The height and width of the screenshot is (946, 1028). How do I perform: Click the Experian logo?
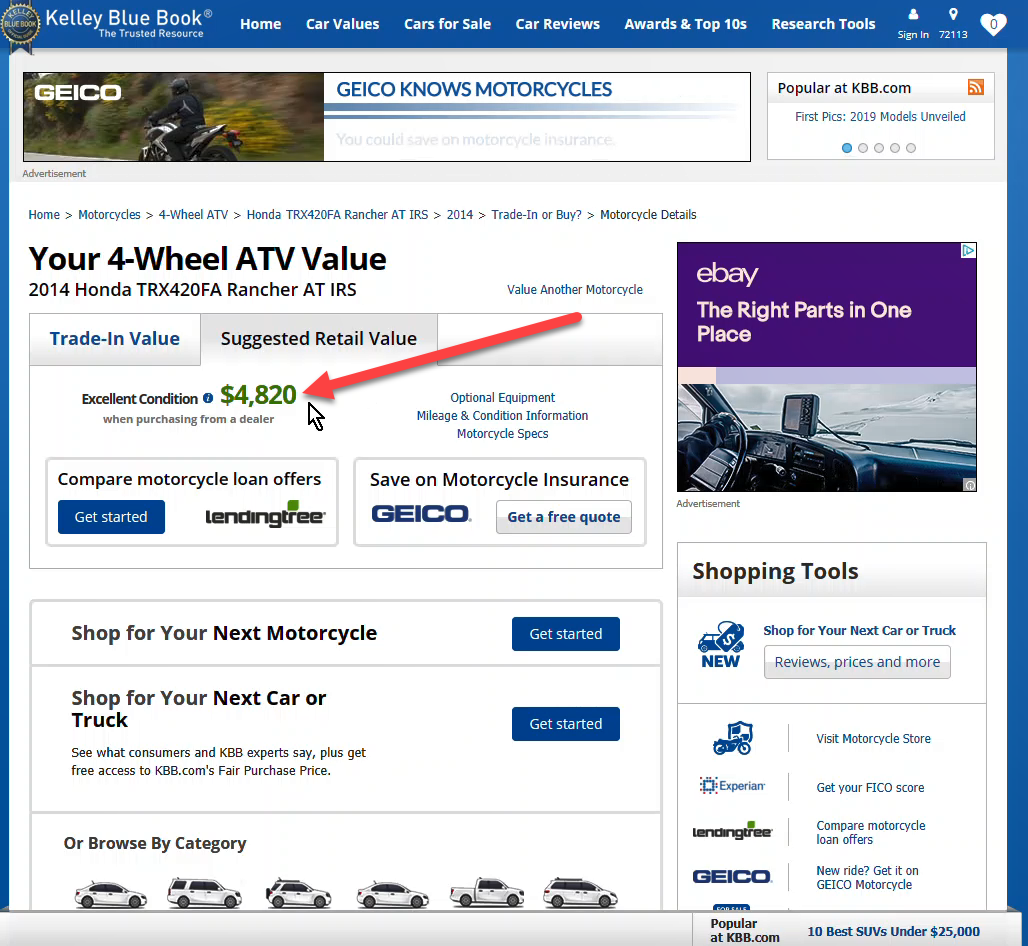click(x=732, y=785)
